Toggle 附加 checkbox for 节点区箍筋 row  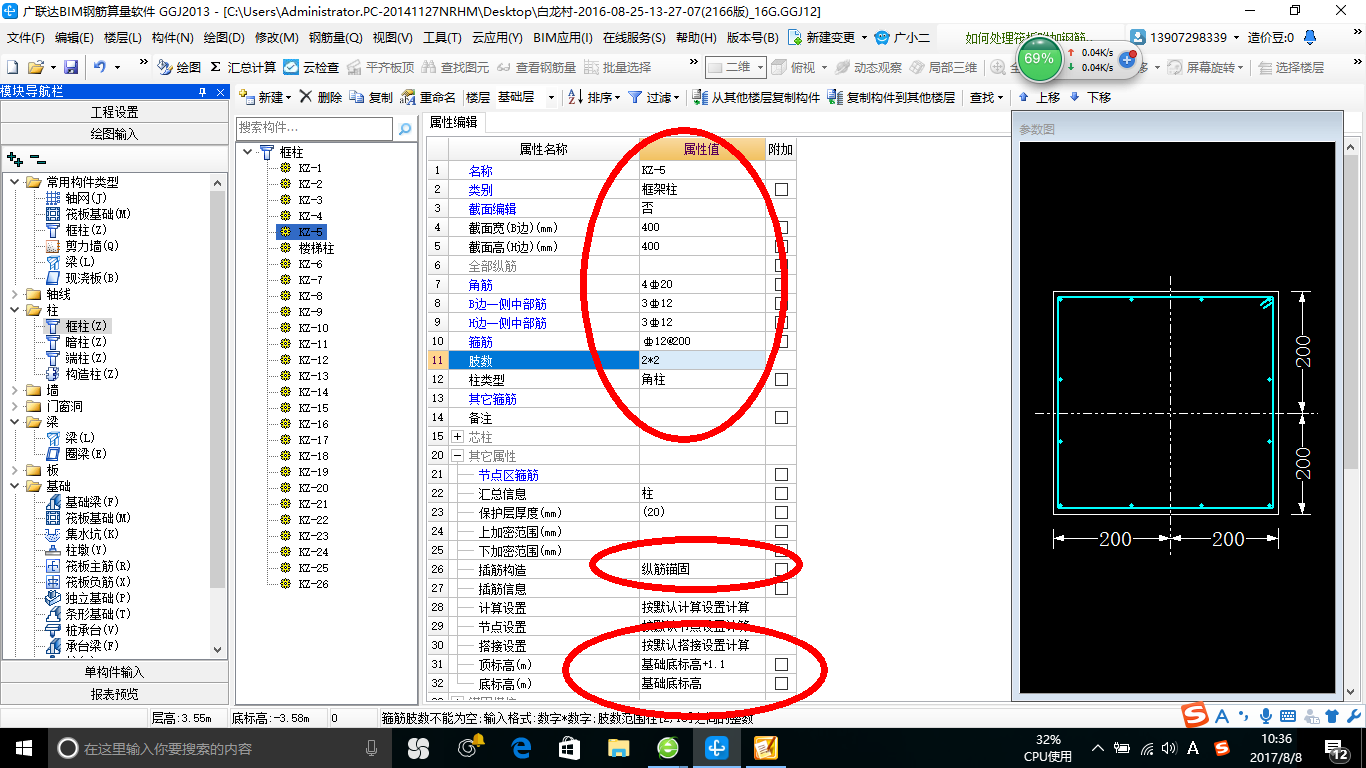(781, 474)
